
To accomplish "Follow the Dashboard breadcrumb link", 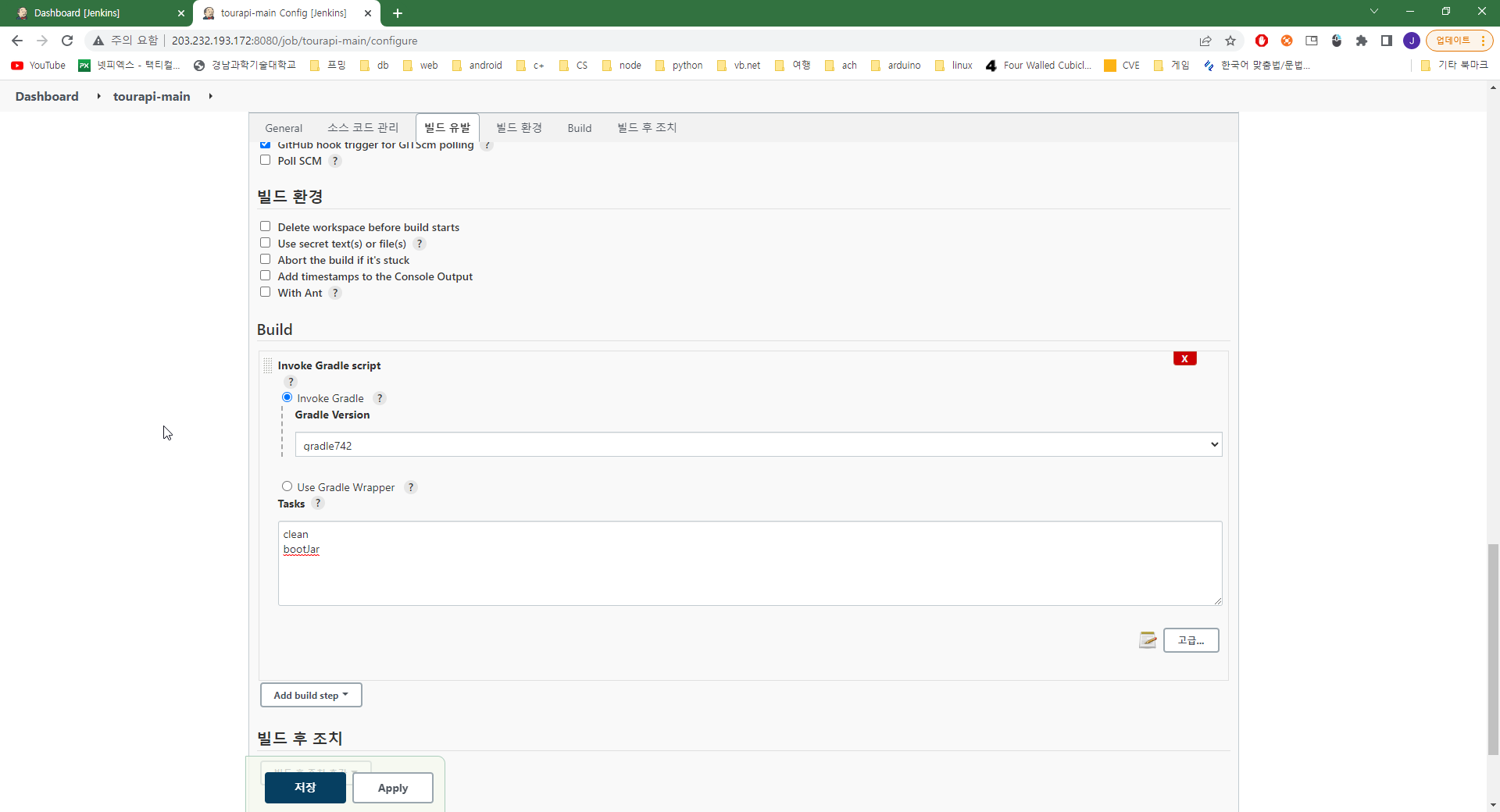I will (46, 96).
